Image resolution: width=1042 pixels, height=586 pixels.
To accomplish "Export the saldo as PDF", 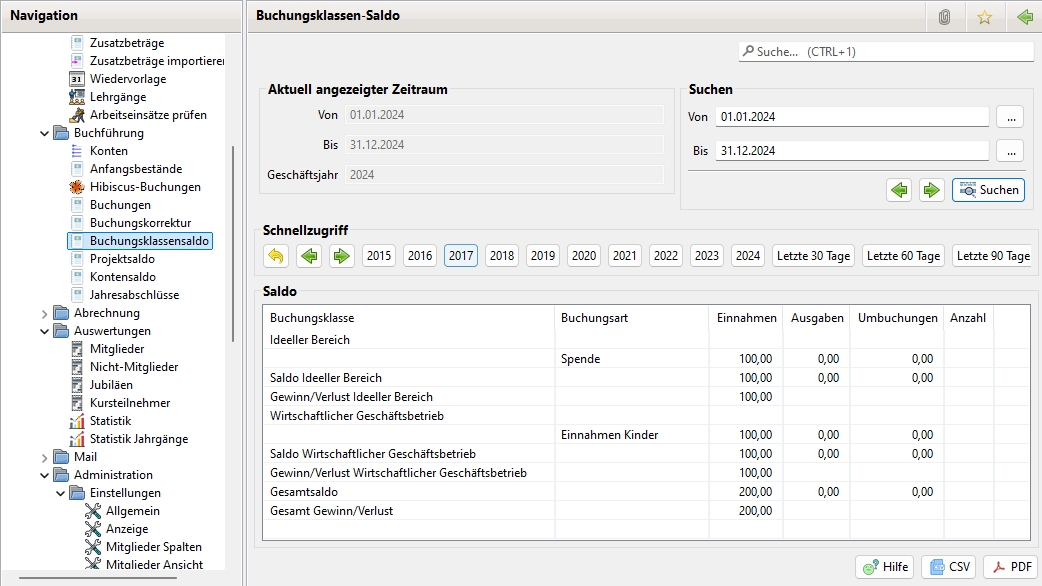I will (1010, 567).
